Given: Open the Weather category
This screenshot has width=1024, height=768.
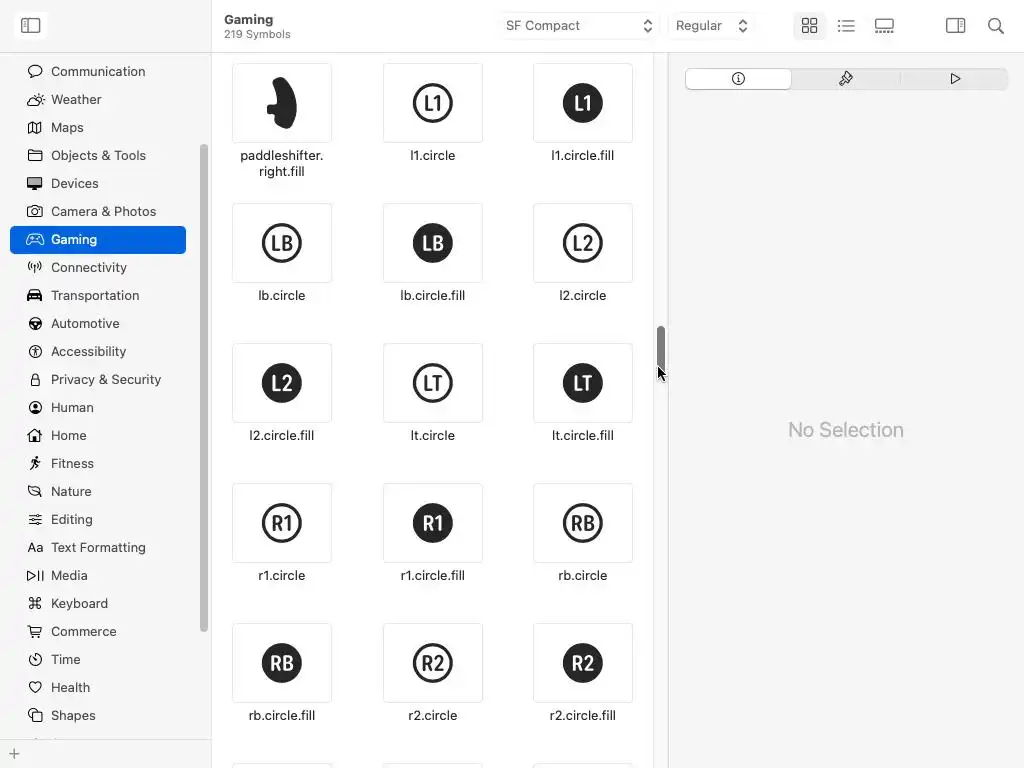Looking at the screenshot, I should pyautogui.click(x=98, y=99).
